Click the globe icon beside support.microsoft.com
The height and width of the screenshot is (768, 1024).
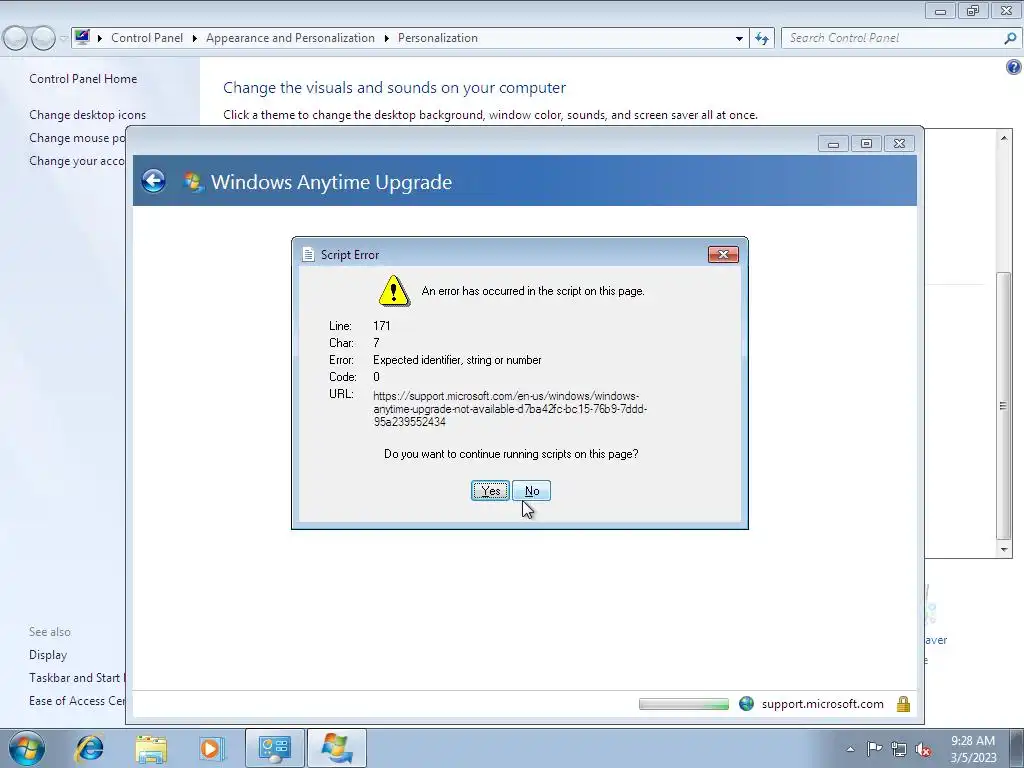(746, 703)
